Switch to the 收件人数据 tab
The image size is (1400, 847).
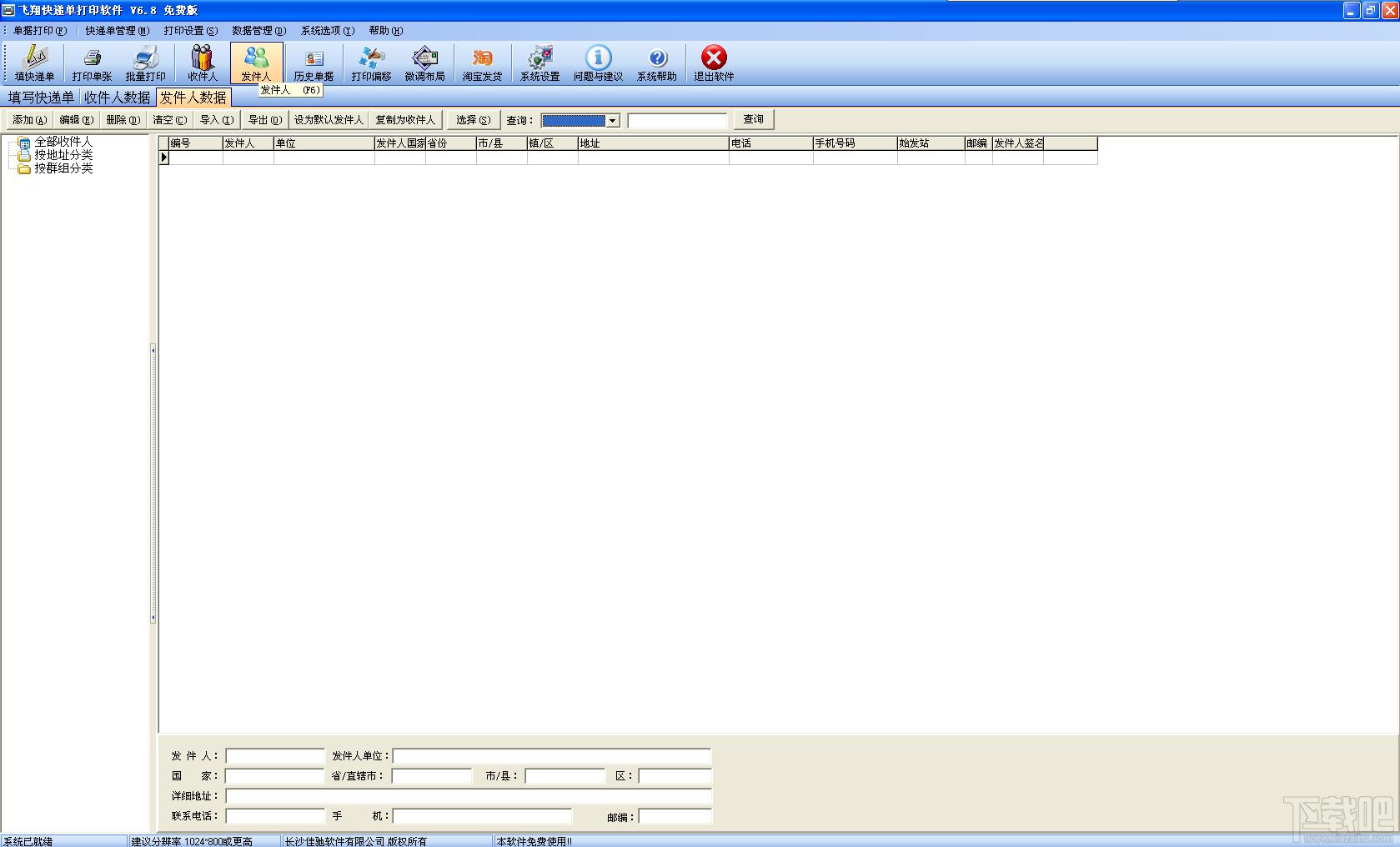117,98
